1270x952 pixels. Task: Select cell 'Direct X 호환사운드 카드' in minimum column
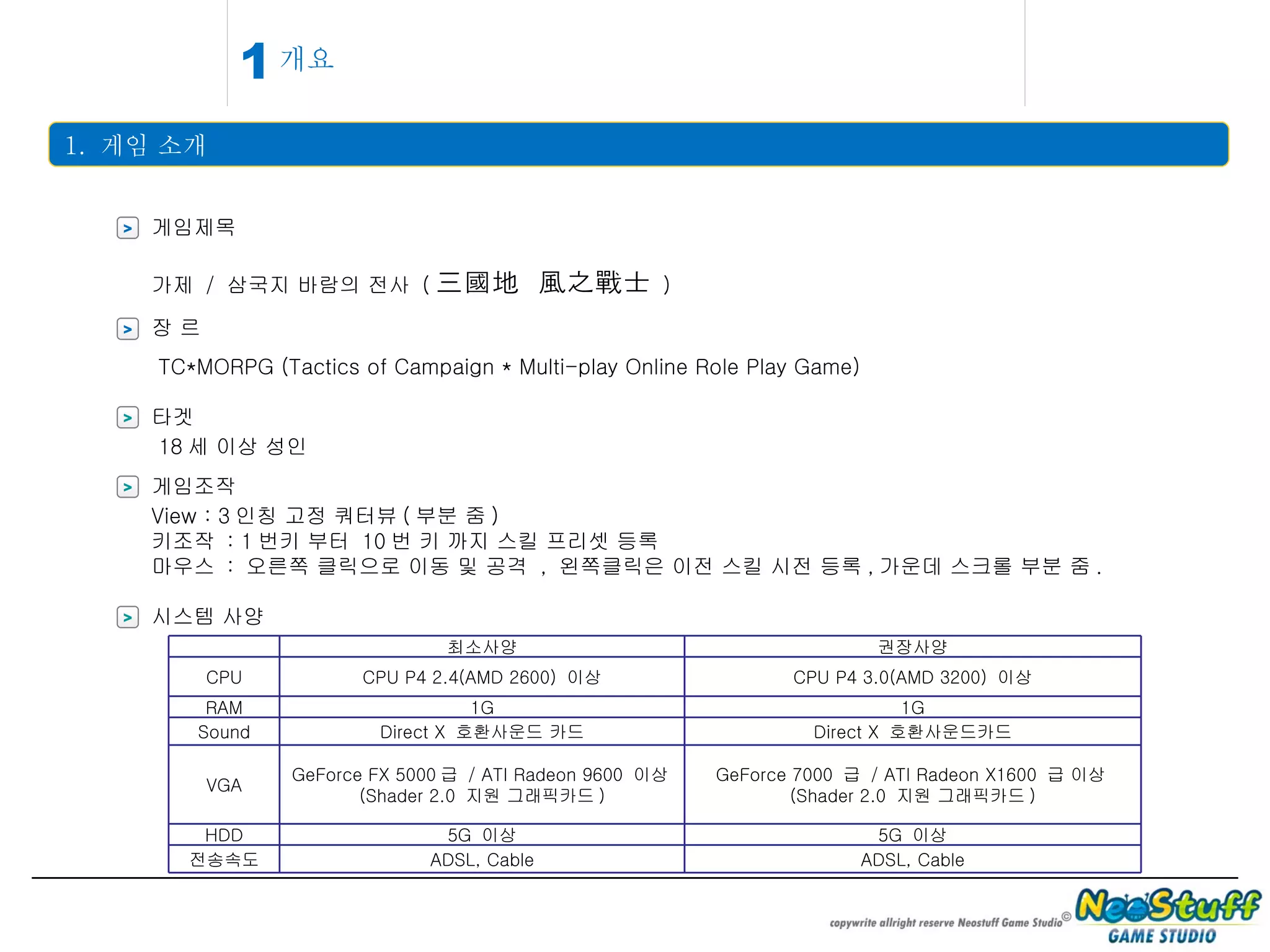482,732
